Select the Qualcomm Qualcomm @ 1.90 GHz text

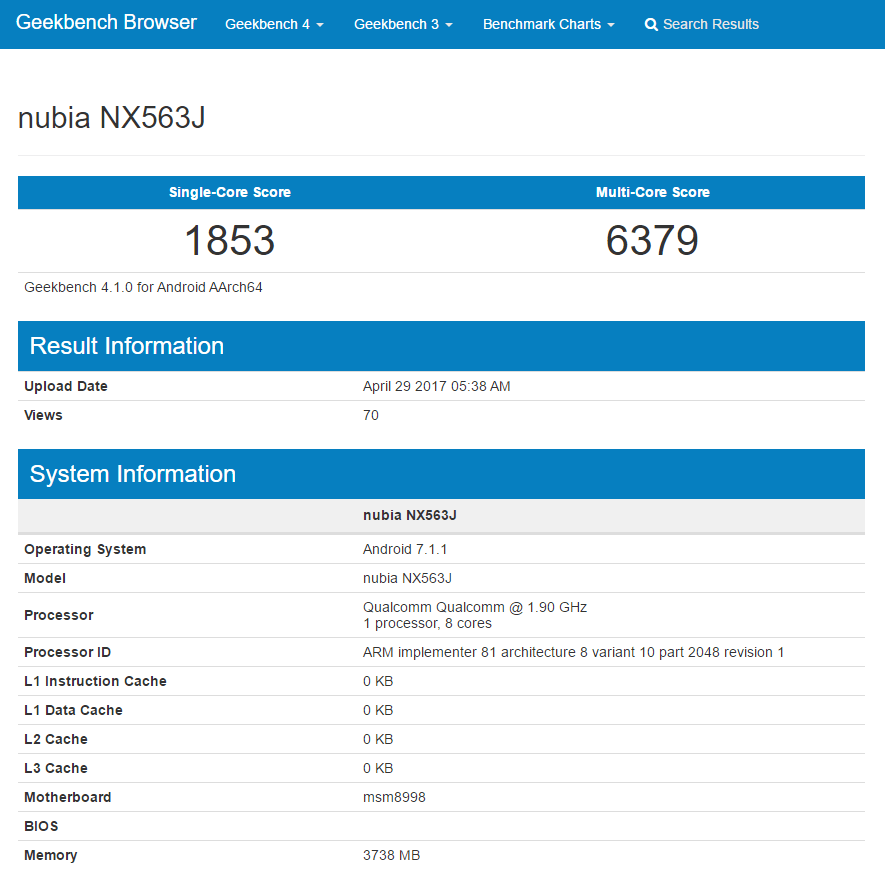pos(475,607)
